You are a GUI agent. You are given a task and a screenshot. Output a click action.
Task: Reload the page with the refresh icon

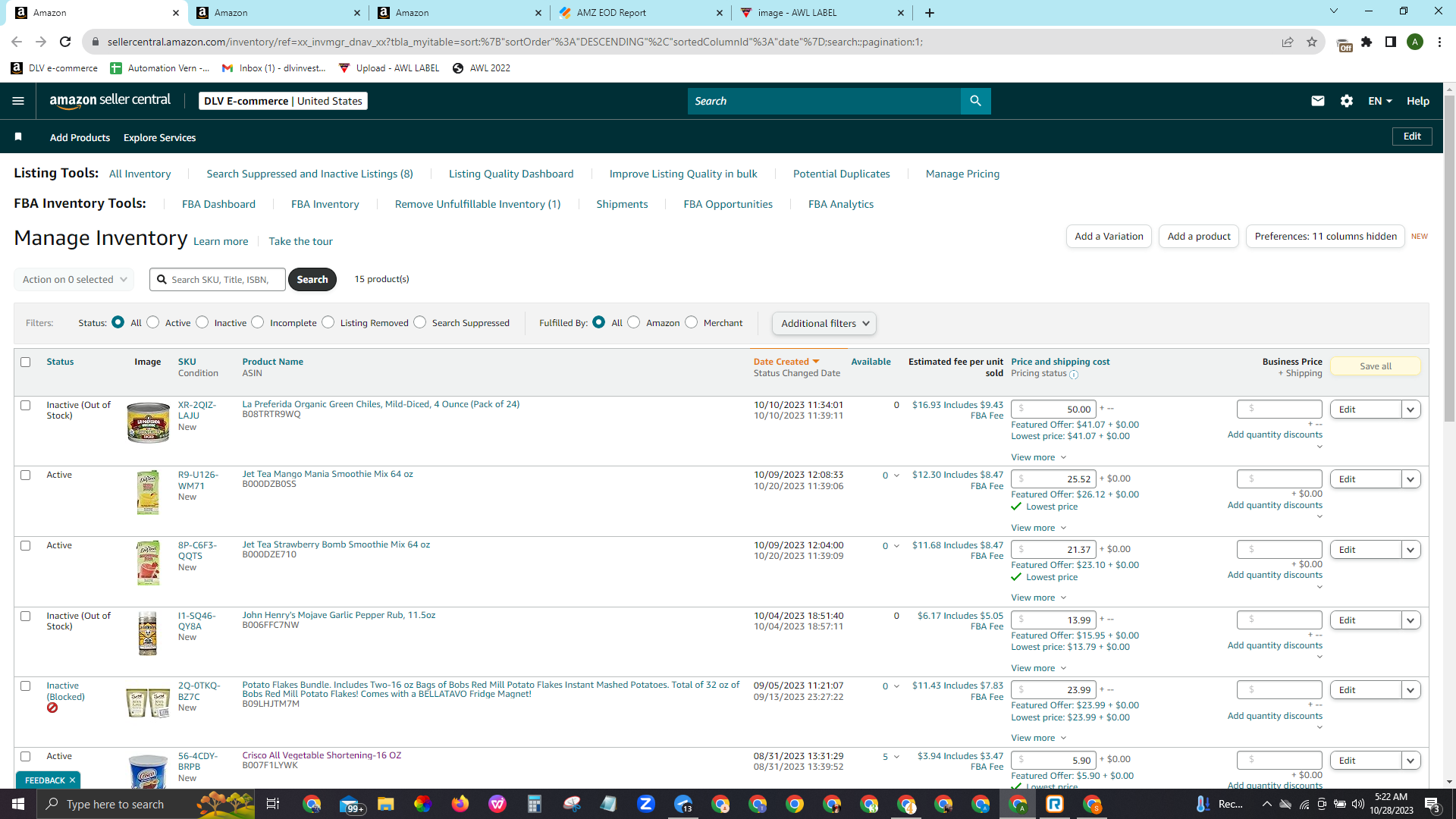[65, 42]
